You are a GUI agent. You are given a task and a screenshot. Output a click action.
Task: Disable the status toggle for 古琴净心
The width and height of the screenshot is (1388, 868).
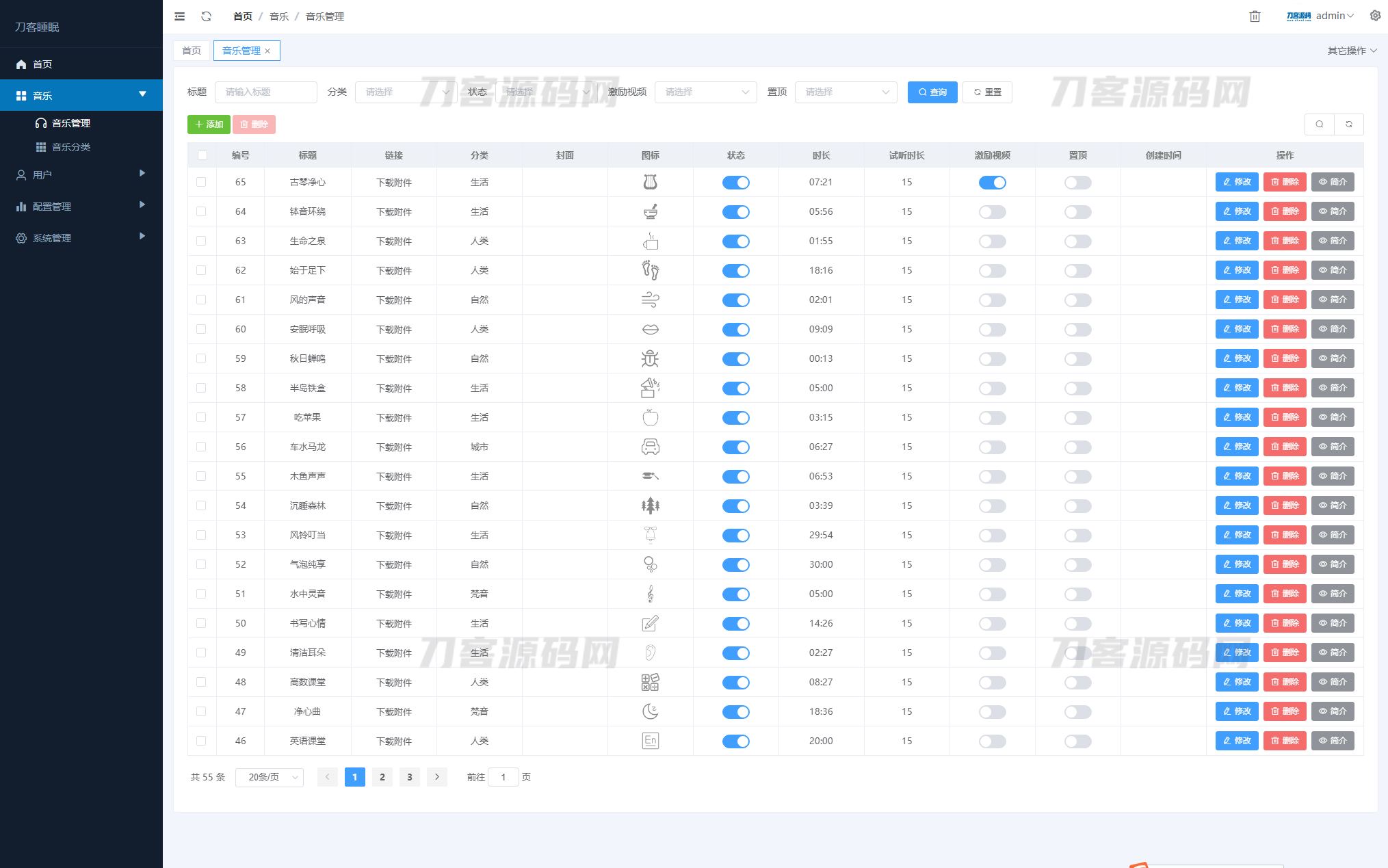point(736,182)
